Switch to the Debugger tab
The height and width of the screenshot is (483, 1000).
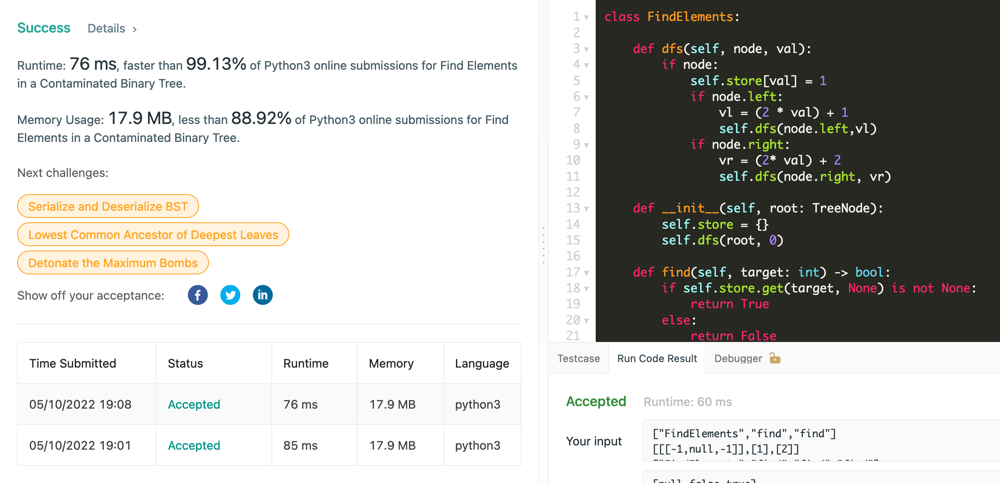(x=738, y=358)
